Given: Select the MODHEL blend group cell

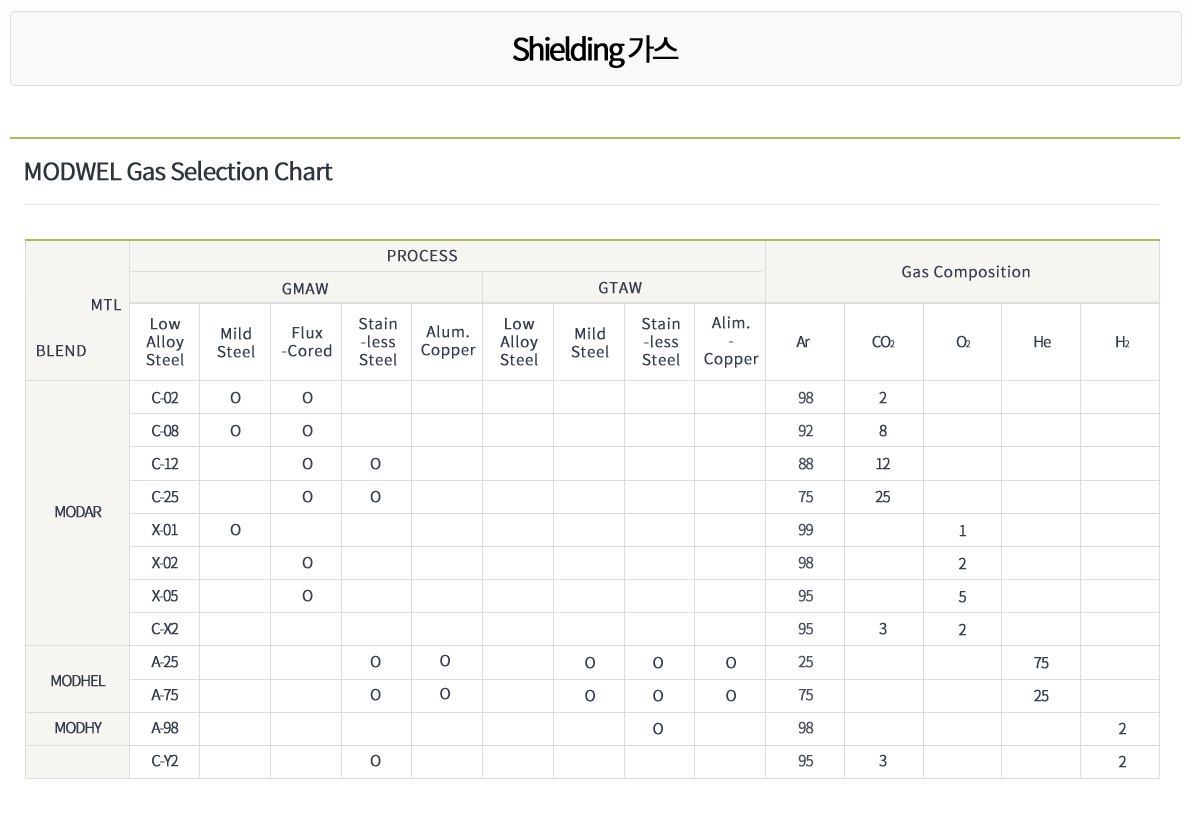Looking at the screenshot, I should click(x=78, y=681).
